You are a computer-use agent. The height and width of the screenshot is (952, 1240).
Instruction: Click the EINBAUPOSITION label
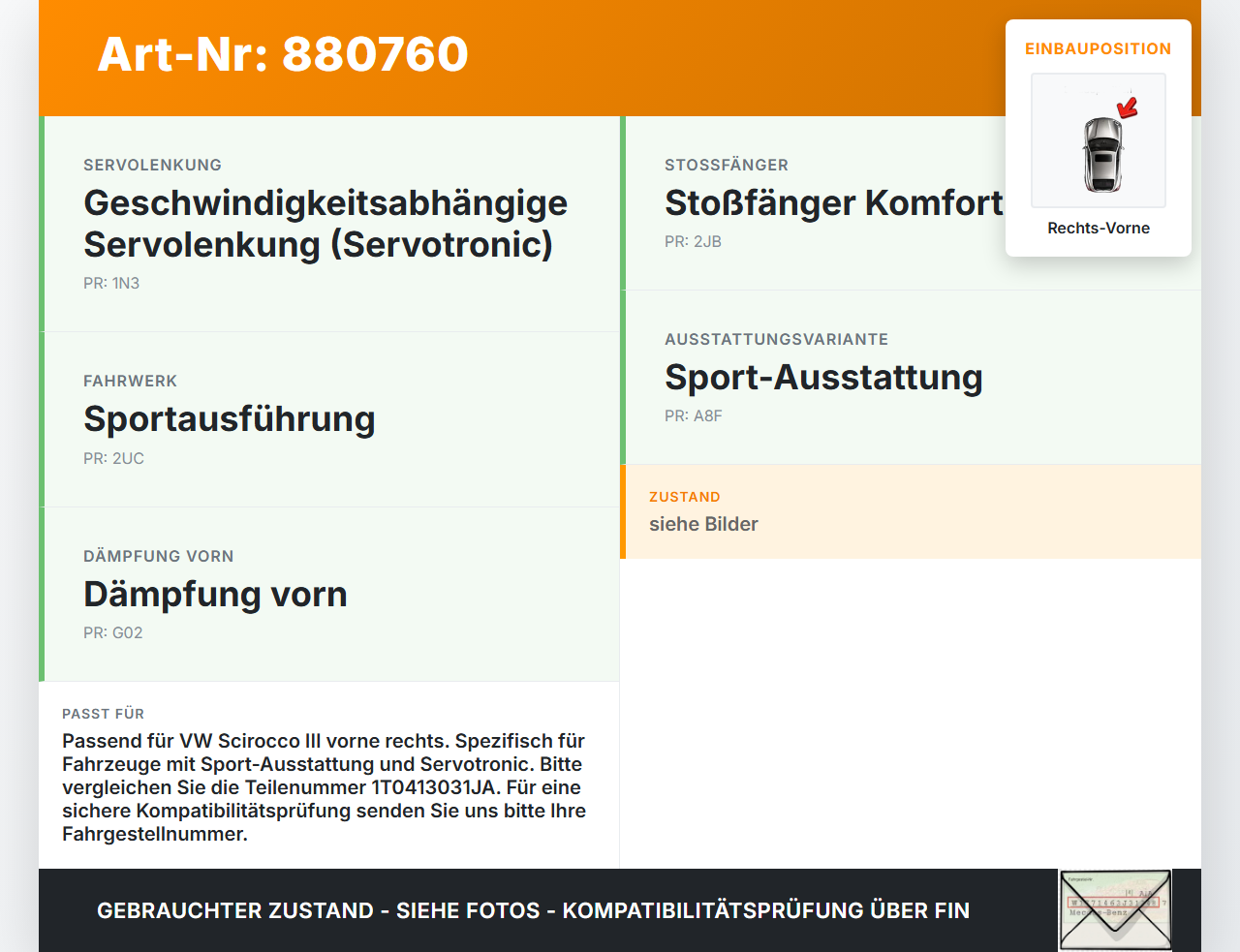[1099, 48]
